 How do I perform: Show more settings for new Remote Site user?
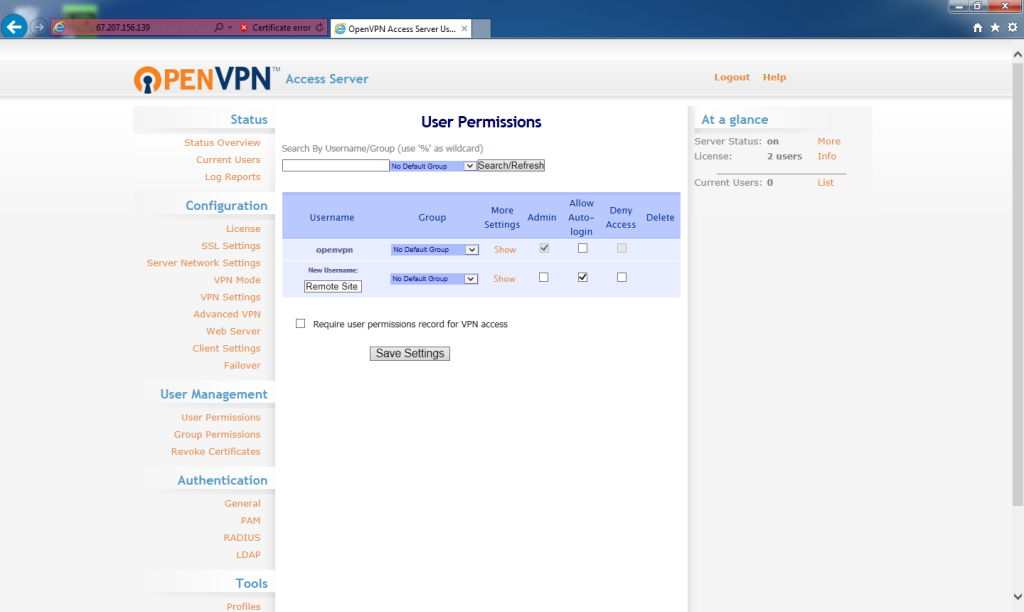(x=504, y=279)
